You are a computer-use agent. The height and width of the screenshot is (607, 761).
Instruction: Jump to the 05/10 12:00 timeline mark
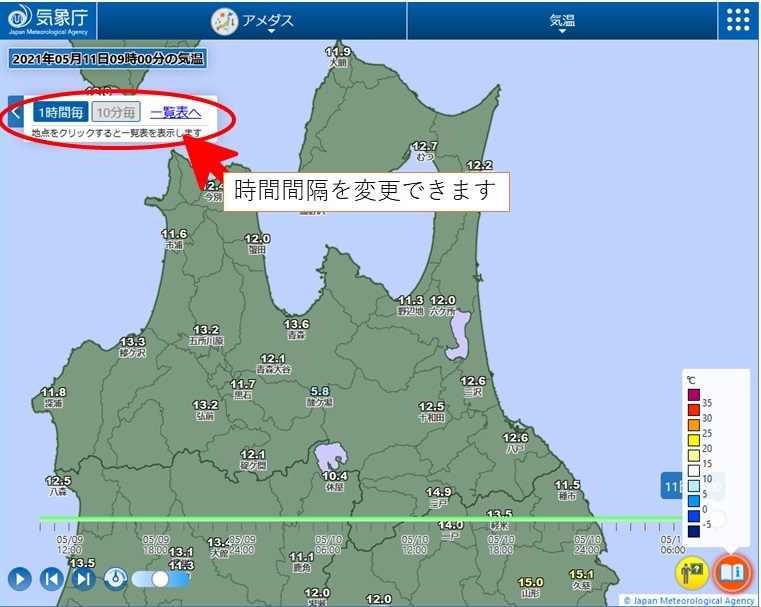(414, 544)
